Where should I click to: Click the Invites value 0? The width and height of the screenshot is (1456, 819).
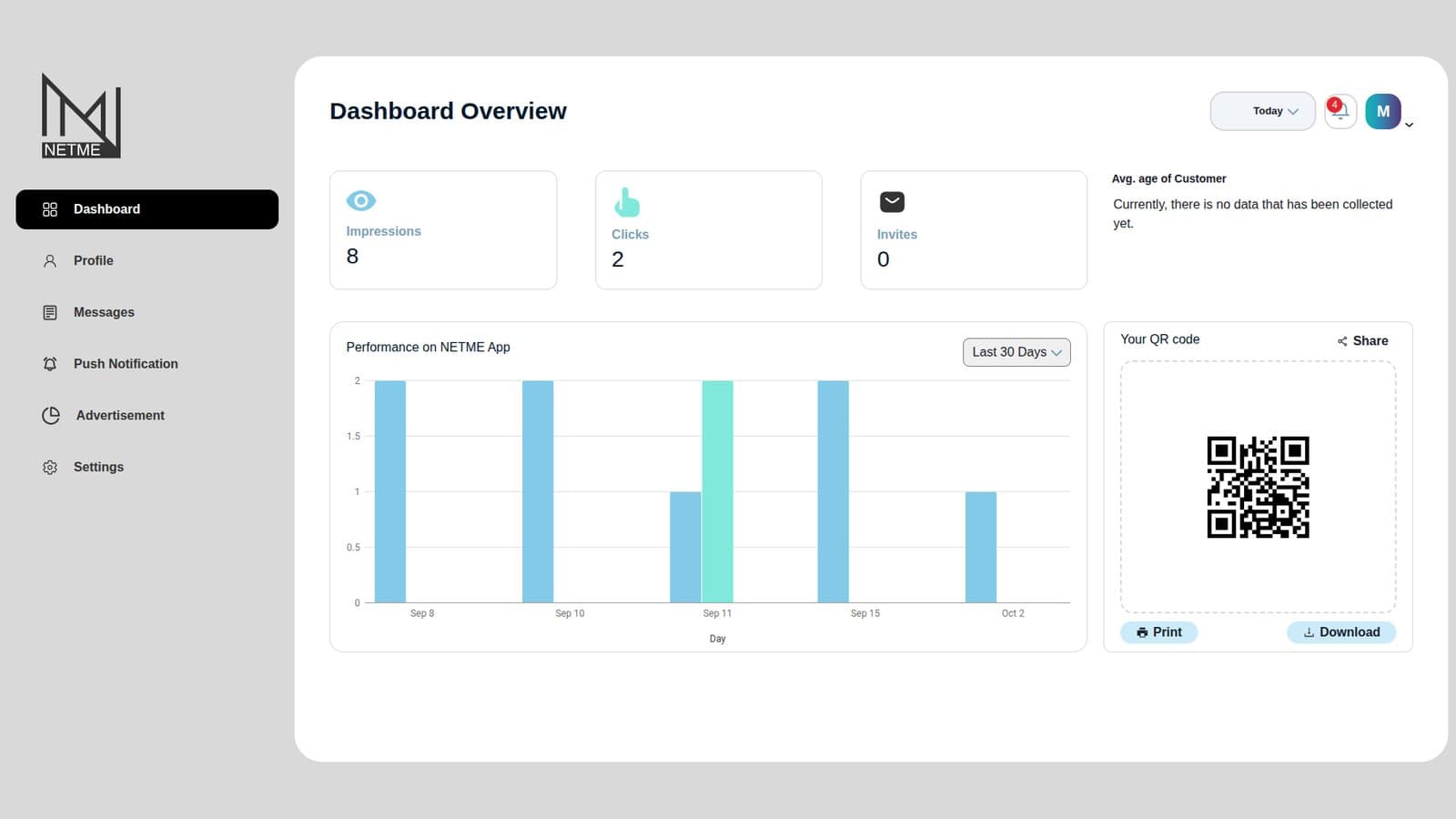pos(883,259)
